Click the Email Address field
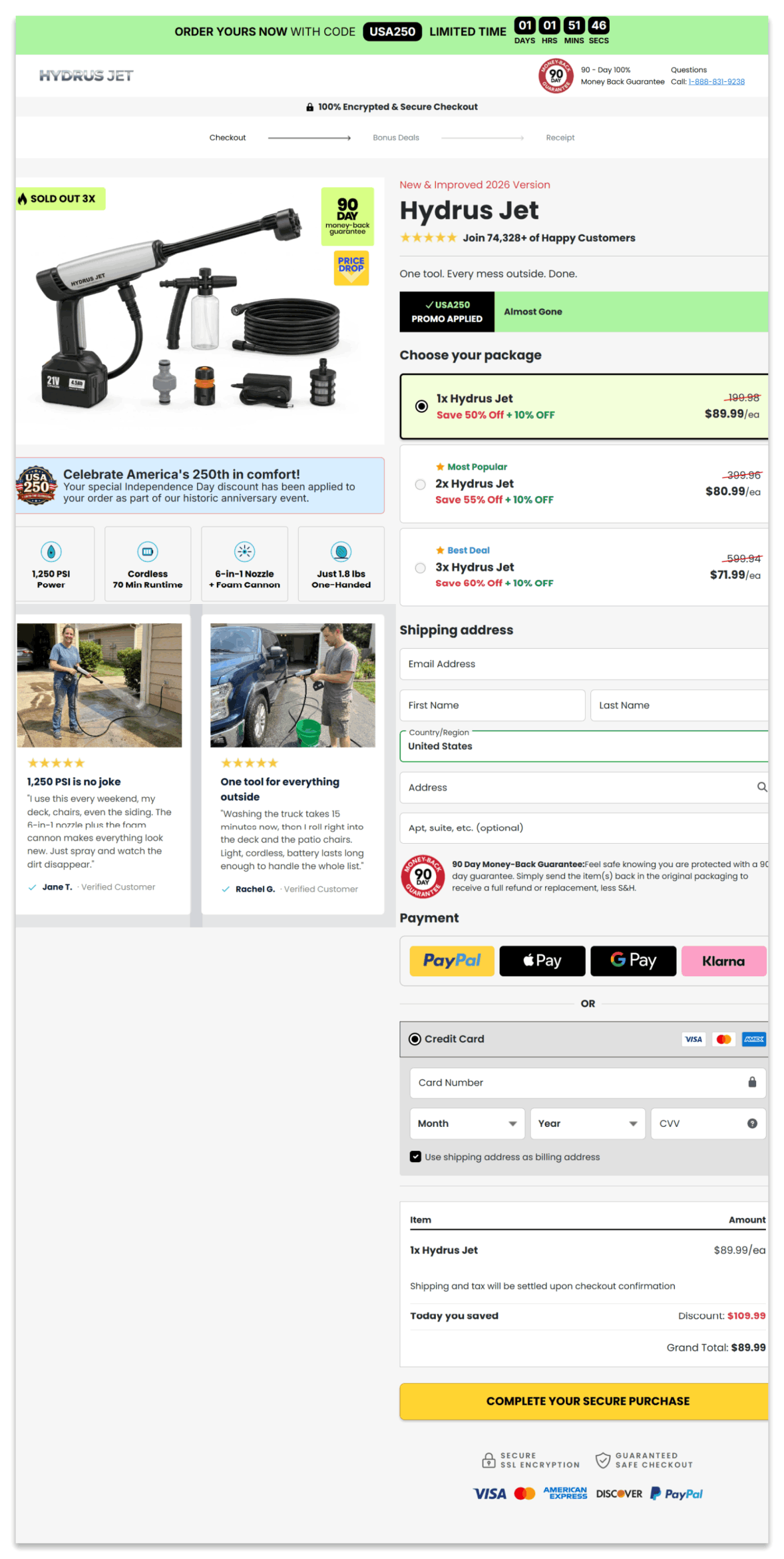Image resolution: width=784 pixels, height=1559 pixels. point(584,664)
